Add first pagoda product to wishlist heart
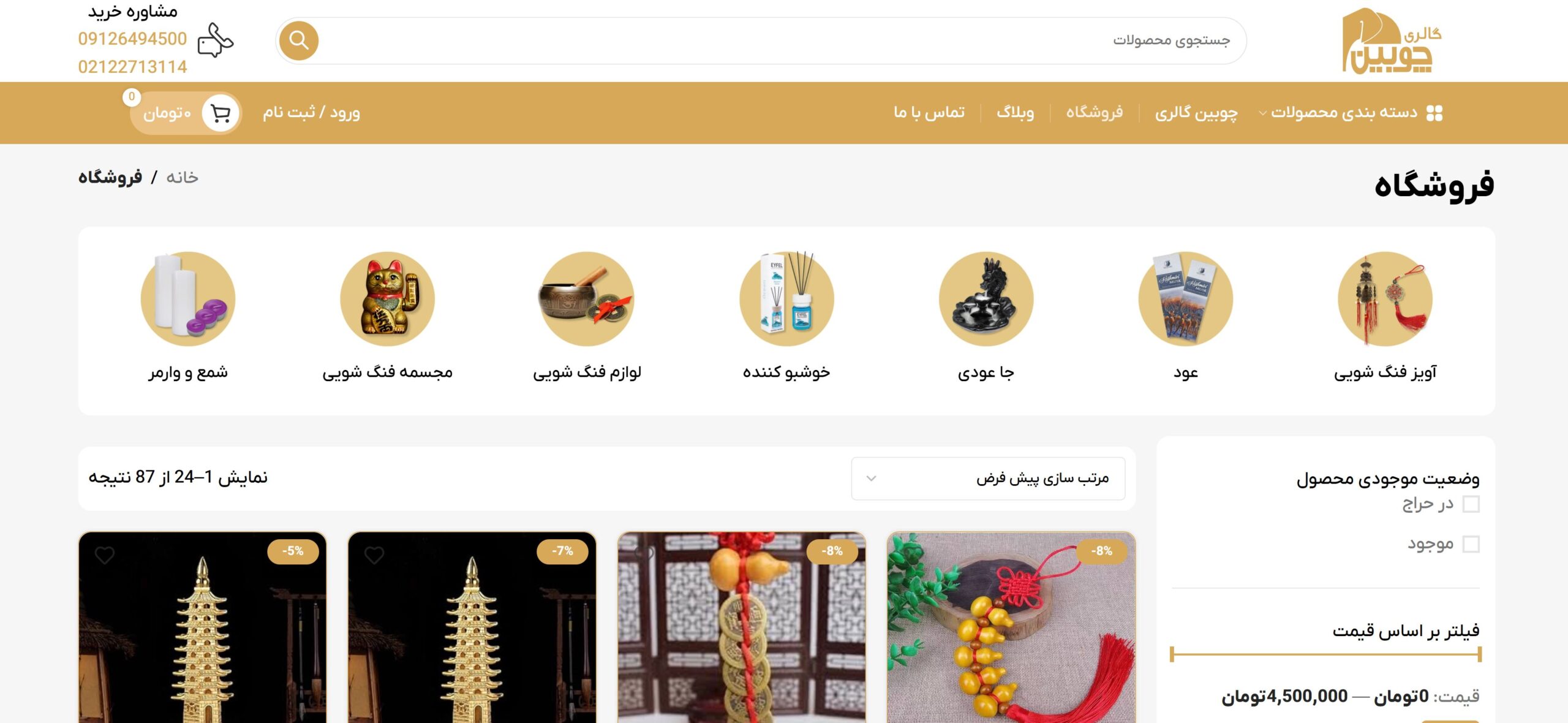Viewport: 1568px width, 723px height. 105,555
